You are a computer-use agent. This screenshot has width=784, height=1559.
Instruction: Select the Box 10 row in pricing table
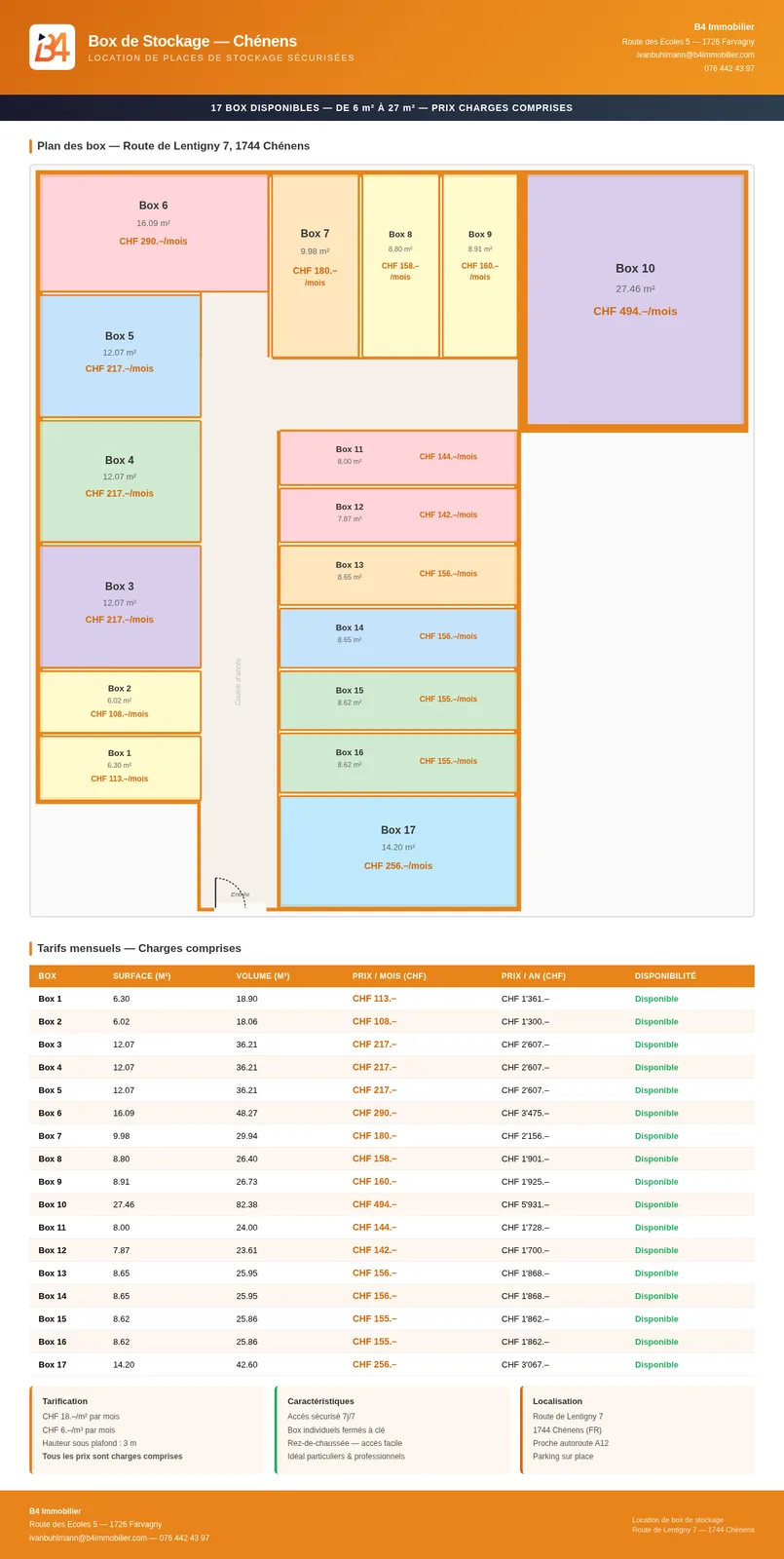pos(392,1204)
